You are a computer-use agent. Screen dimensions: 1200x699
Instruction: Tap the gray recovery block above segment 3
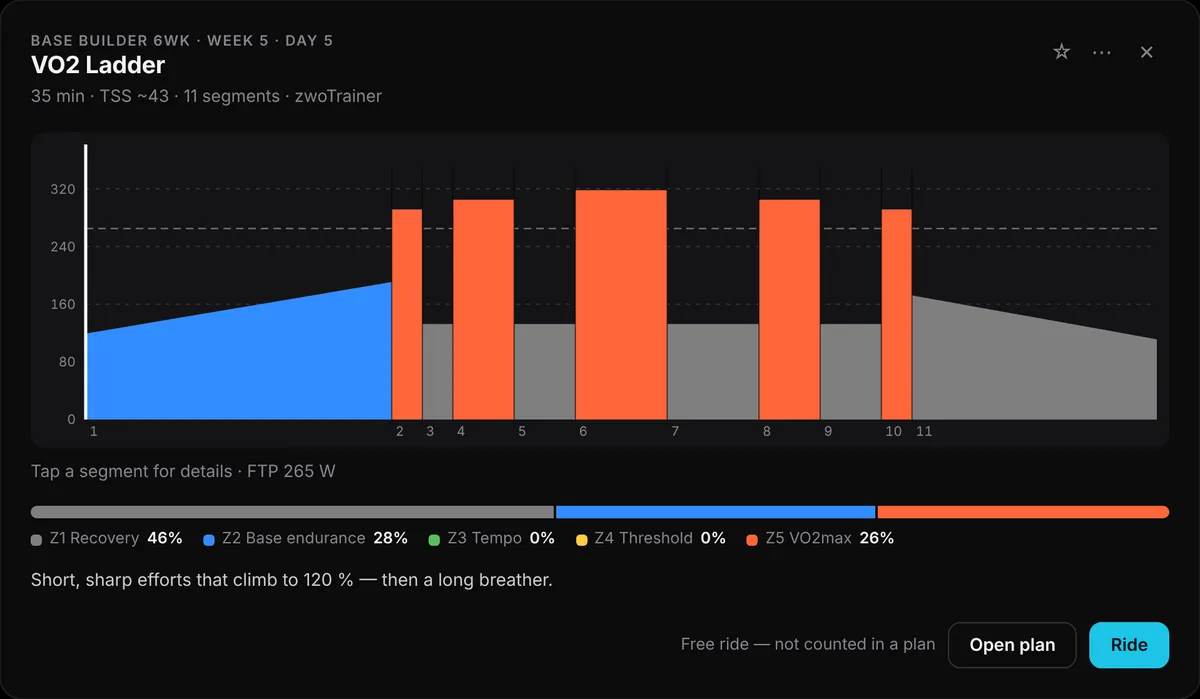[438, 371]
